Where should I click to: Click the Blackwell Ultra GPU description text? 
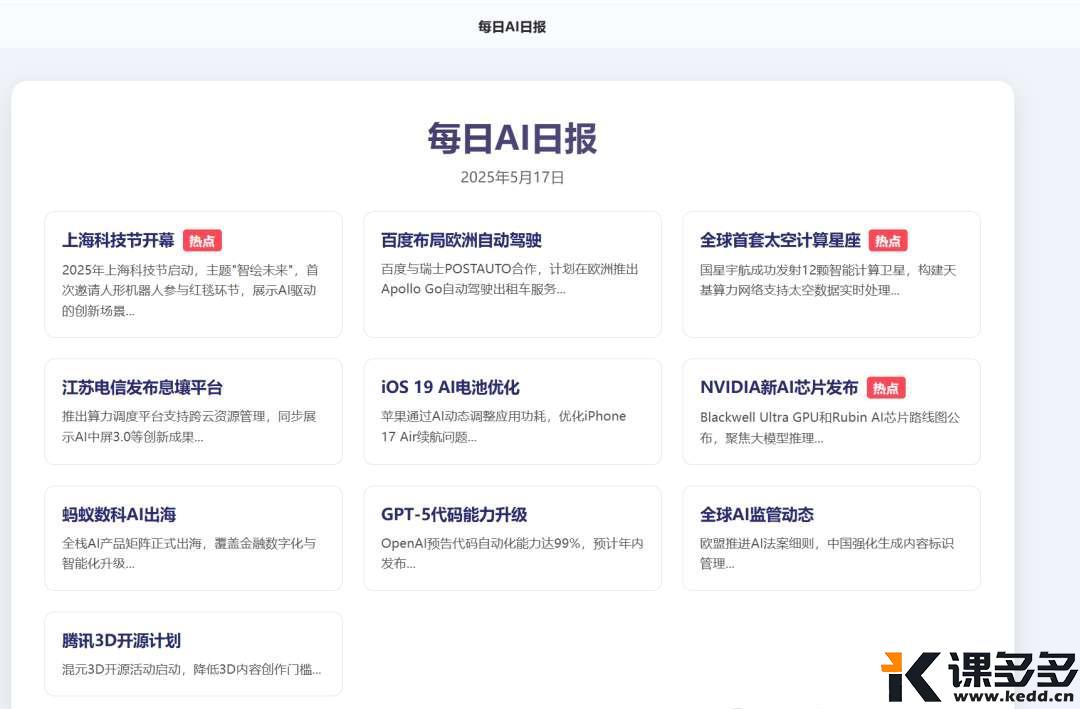829,427
